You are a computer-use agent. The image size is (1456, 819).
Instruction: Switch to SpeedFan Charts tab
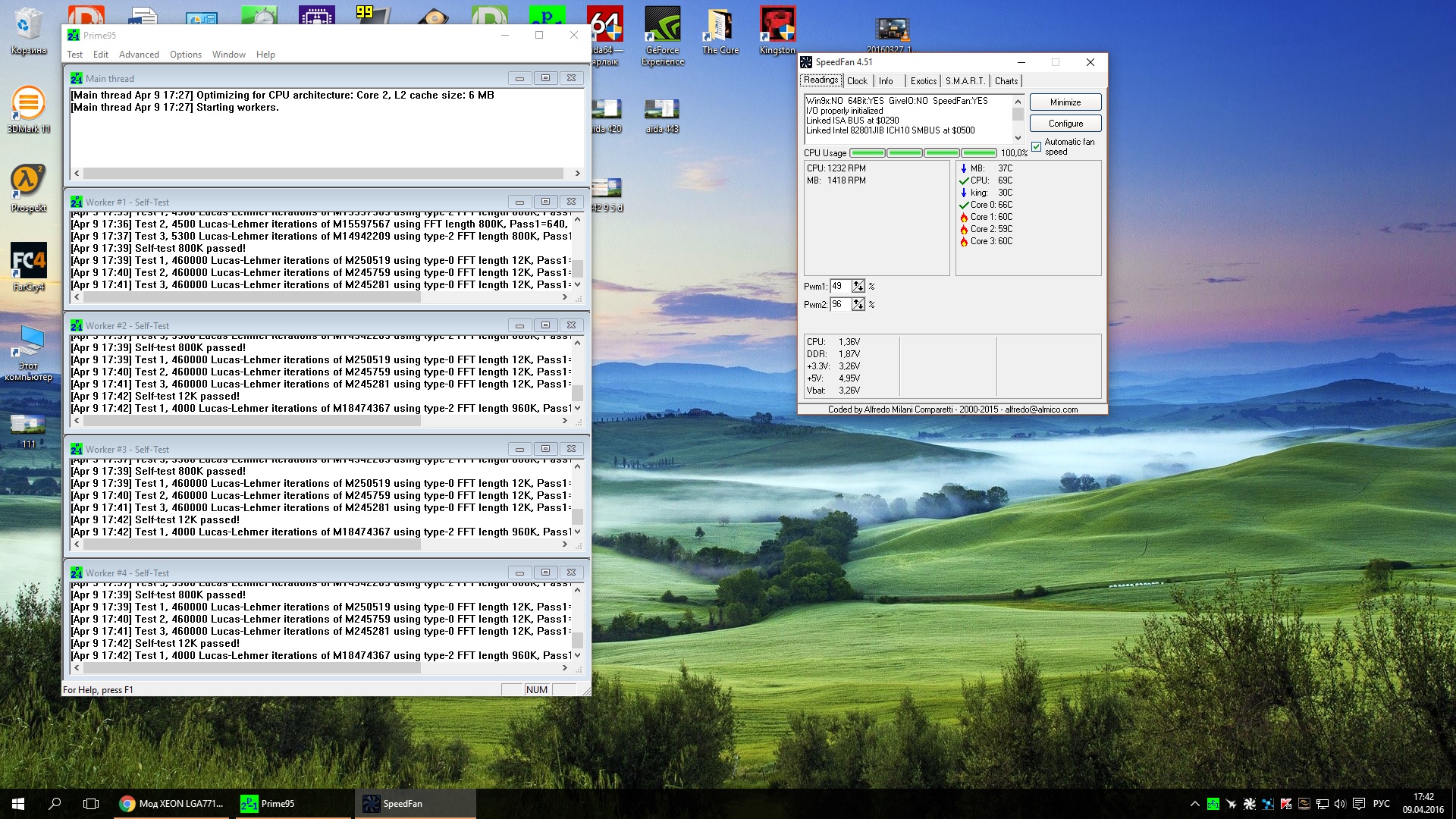click(1006, 81)
